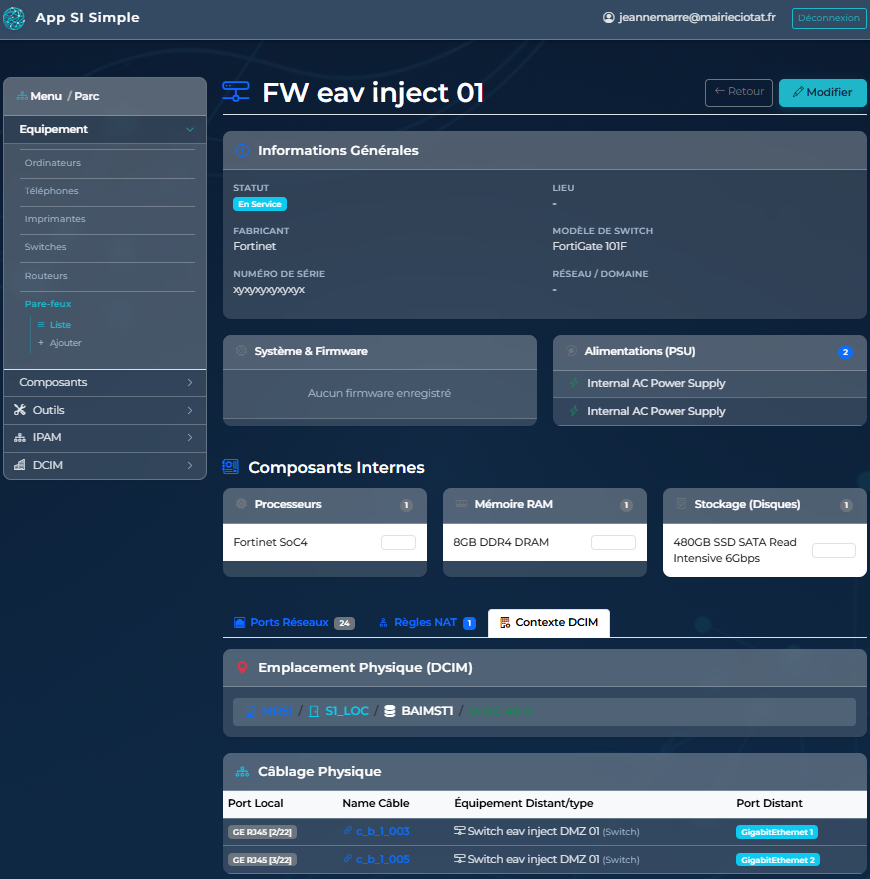Expand the DCIM menu section
The image size is (870, 879).
(x=105, y=465)
